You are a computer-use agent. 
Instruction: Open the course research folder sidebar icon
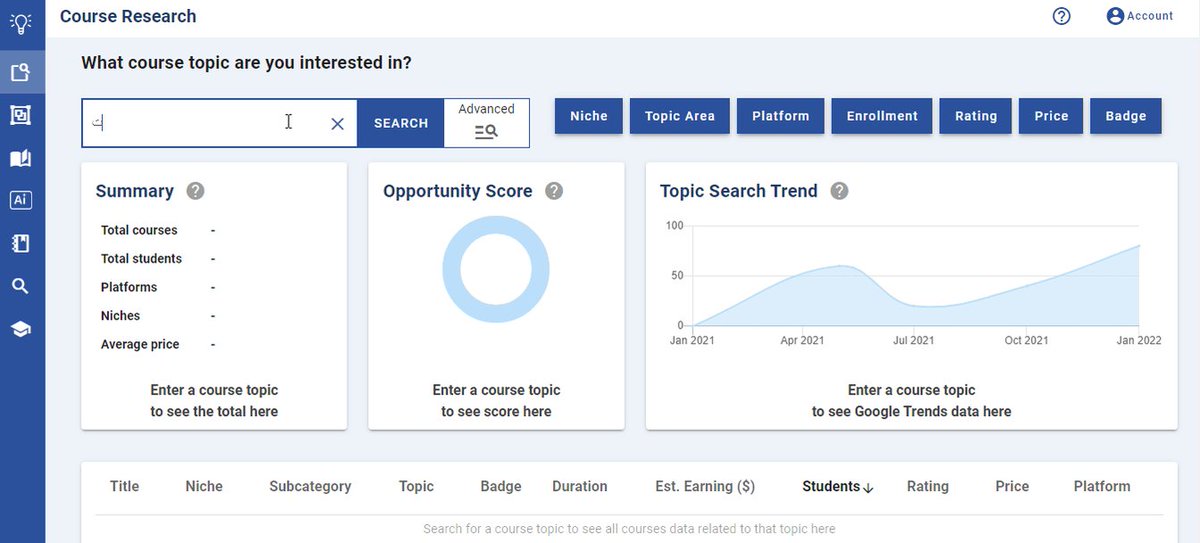click(x=21, y=72)
